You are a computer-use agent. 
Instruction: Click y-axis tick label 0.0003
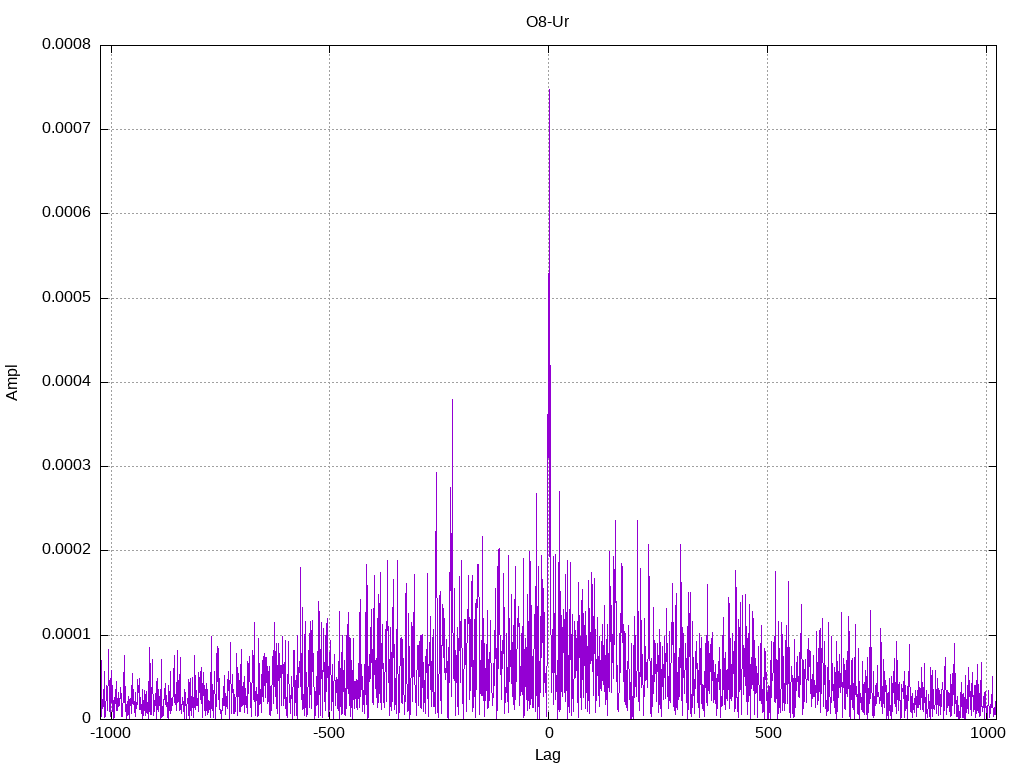(67, 466)
